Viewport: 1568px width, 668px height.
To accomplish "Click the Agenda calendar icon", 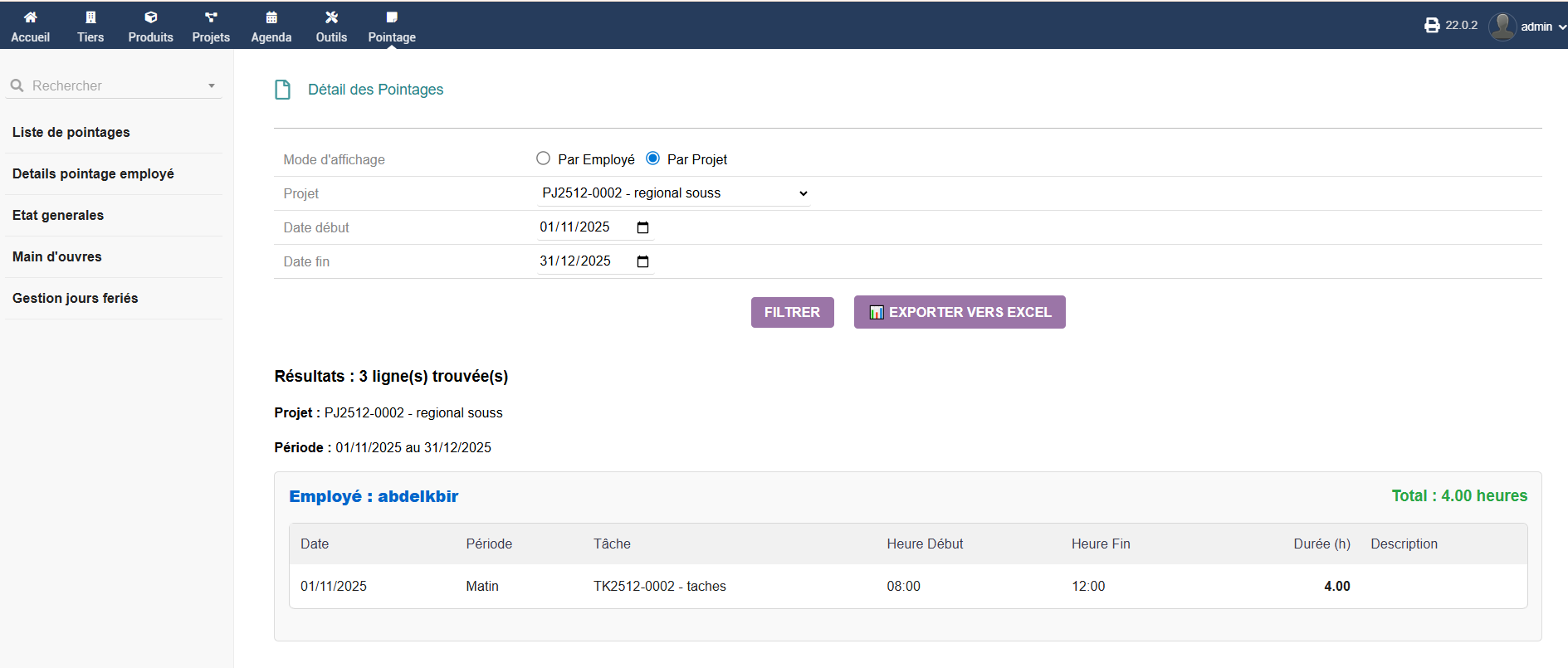I will 271,17.
